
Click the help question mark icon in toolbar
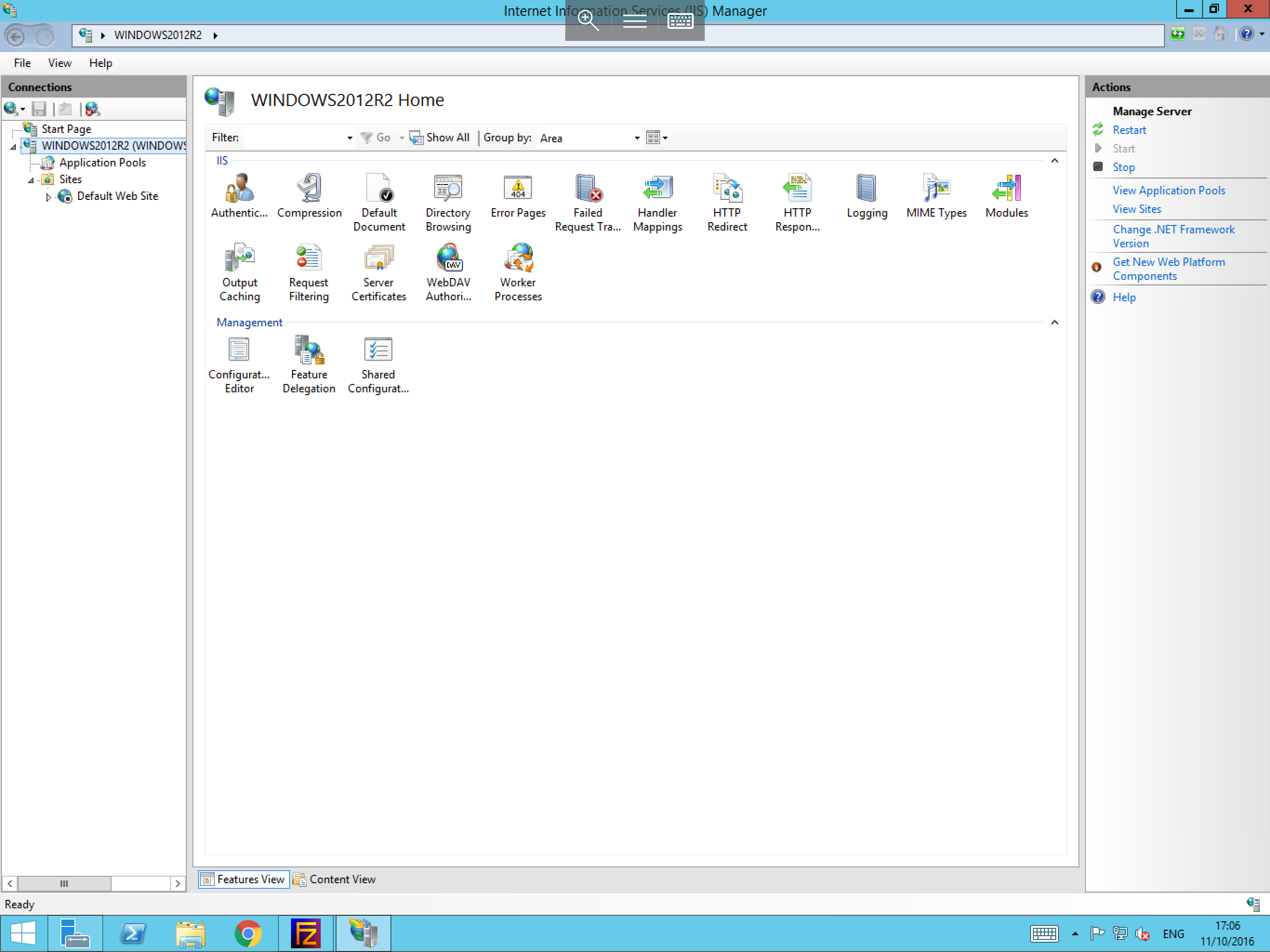click(x=1246, y=34)
